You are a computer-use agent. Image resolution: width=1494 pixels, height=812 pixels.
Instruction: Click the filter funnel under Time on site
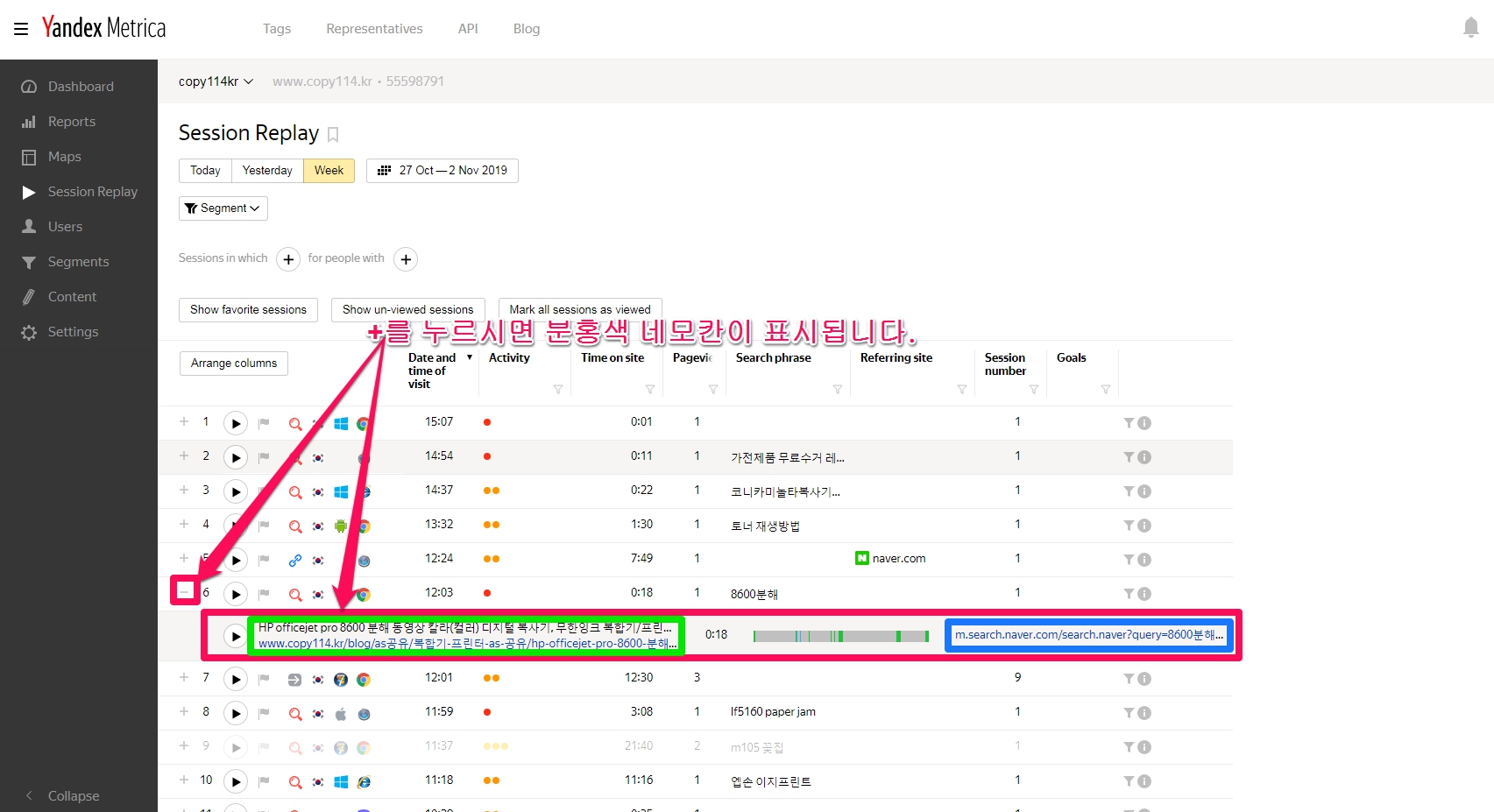(x=649, y=389)
